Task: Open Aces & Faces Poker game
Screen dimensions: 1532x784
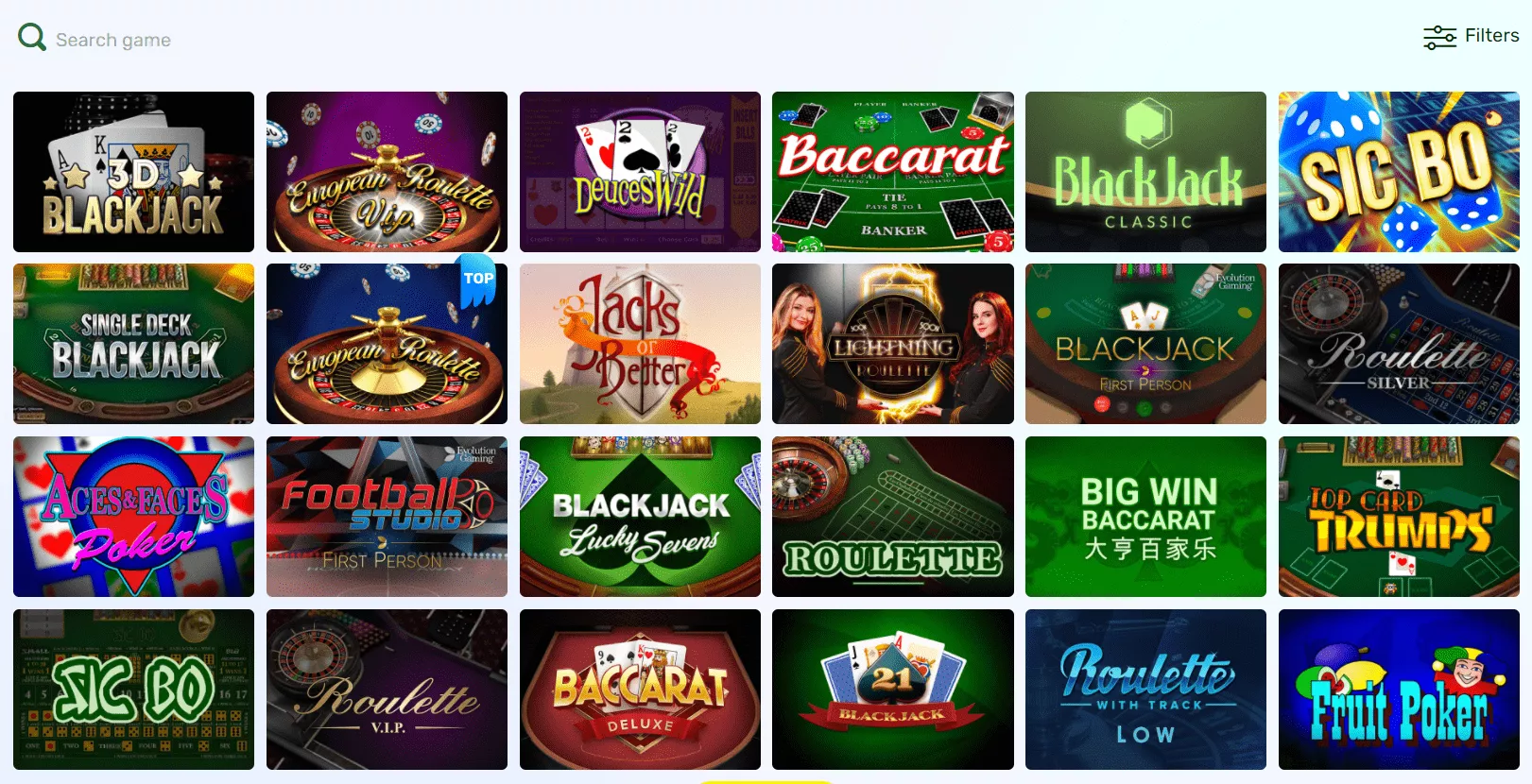Action: tap(133, 517)
